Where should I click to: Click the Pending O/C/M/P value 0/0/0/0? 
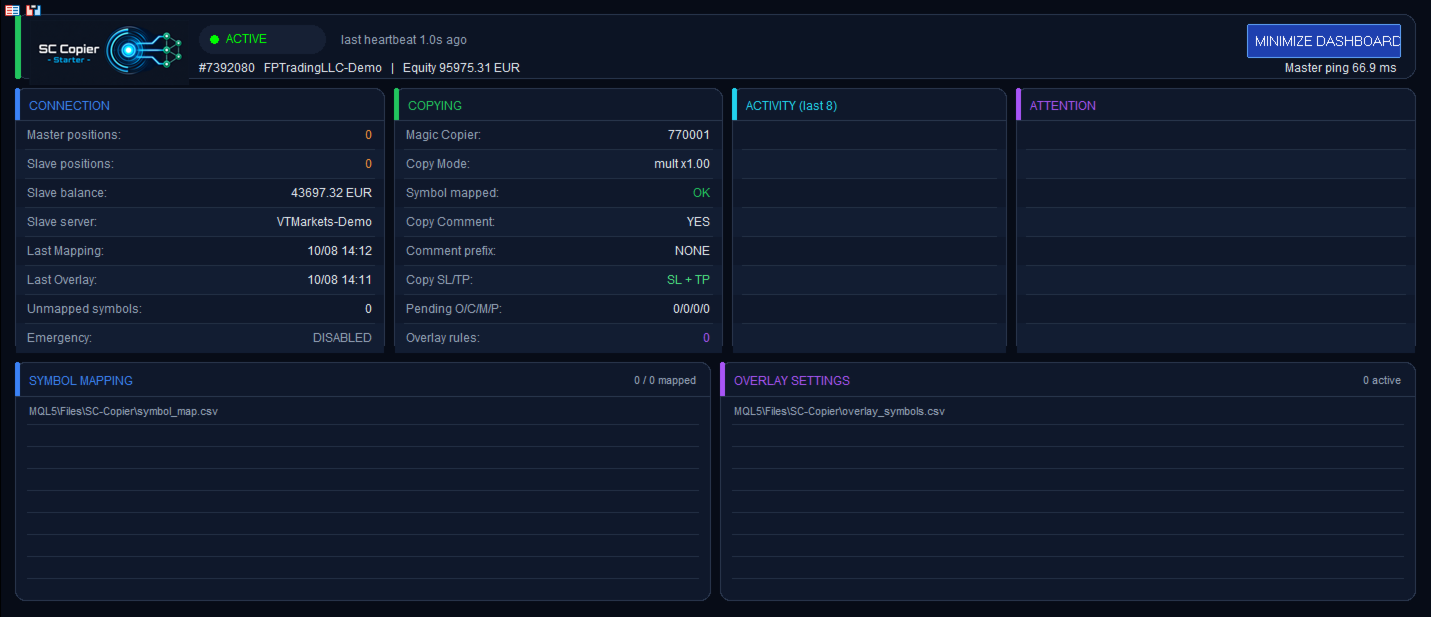tap(691, 309)
